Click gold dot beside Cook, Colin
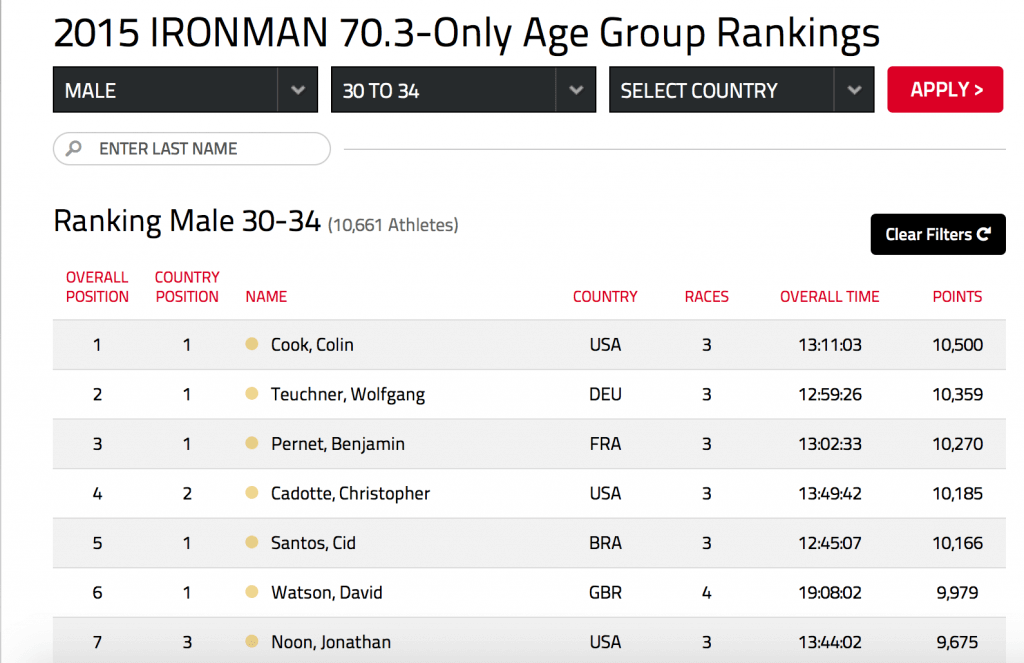 pos(252,345)
